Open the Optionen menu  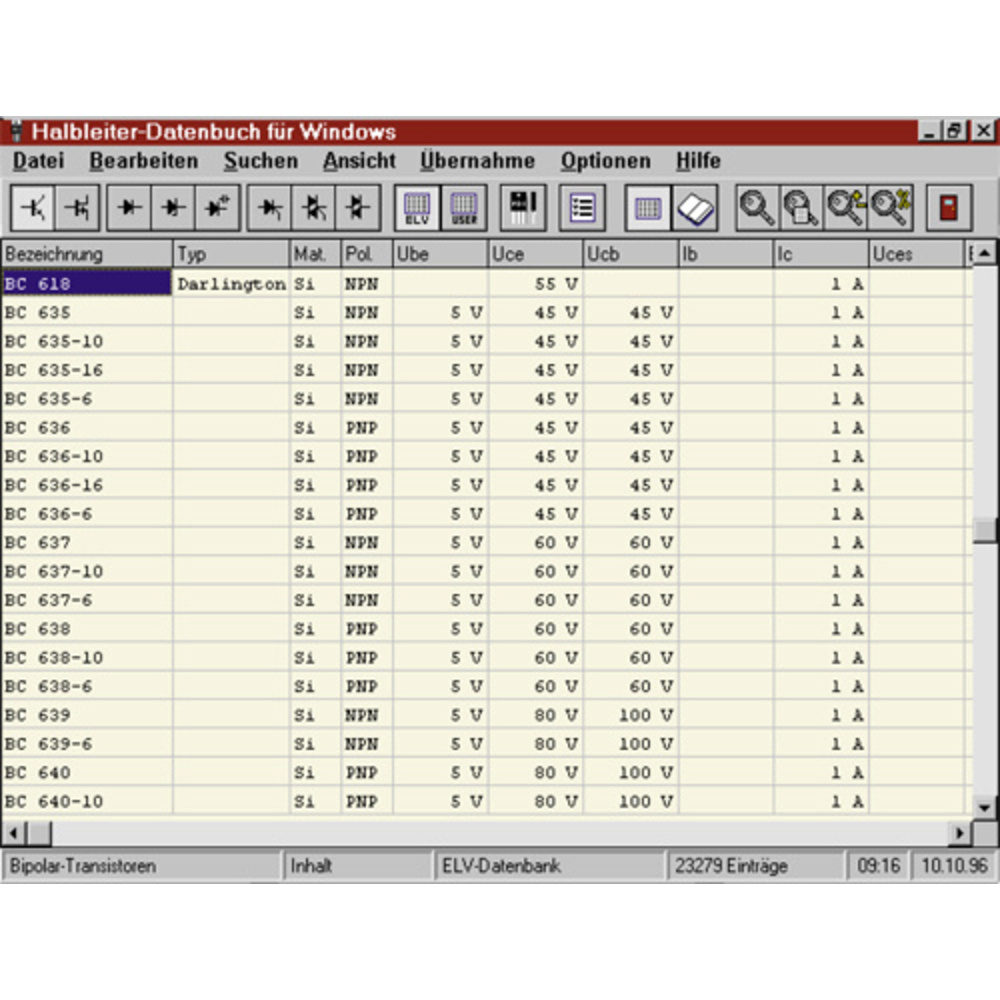coord(605,161)
